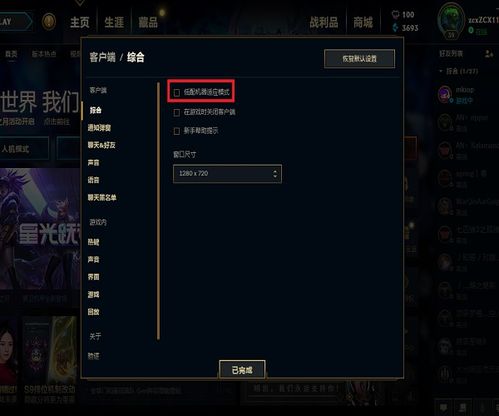Click the add friend icon
The width and height of the screenshot is (499, 416).
coord(489,53)
